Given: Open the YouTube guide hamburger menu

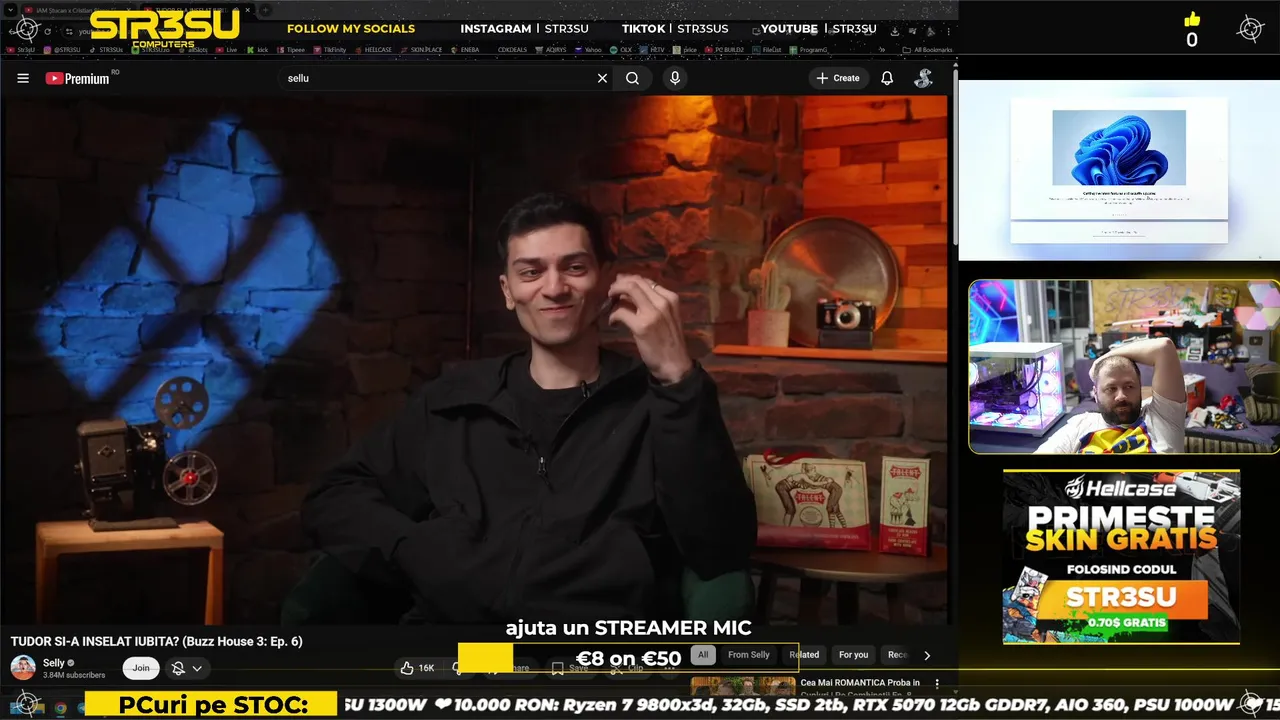Looking at the screenshot, I should coord(23,78).
